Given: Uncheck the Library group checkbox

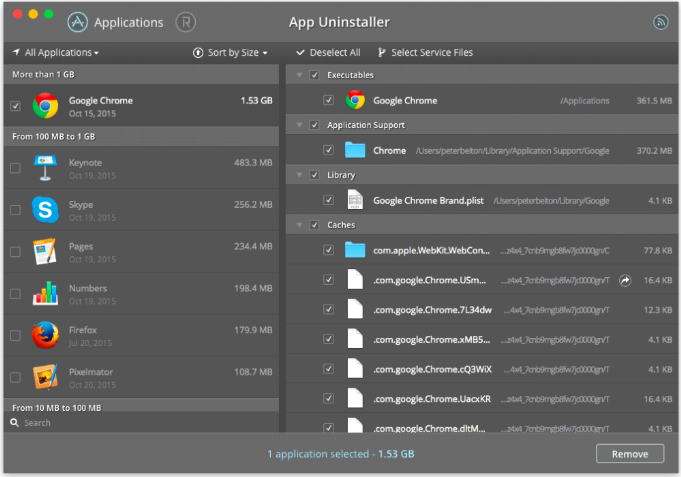Looking at the screenshot, I should pyautogui.click(x=314, y=175).
